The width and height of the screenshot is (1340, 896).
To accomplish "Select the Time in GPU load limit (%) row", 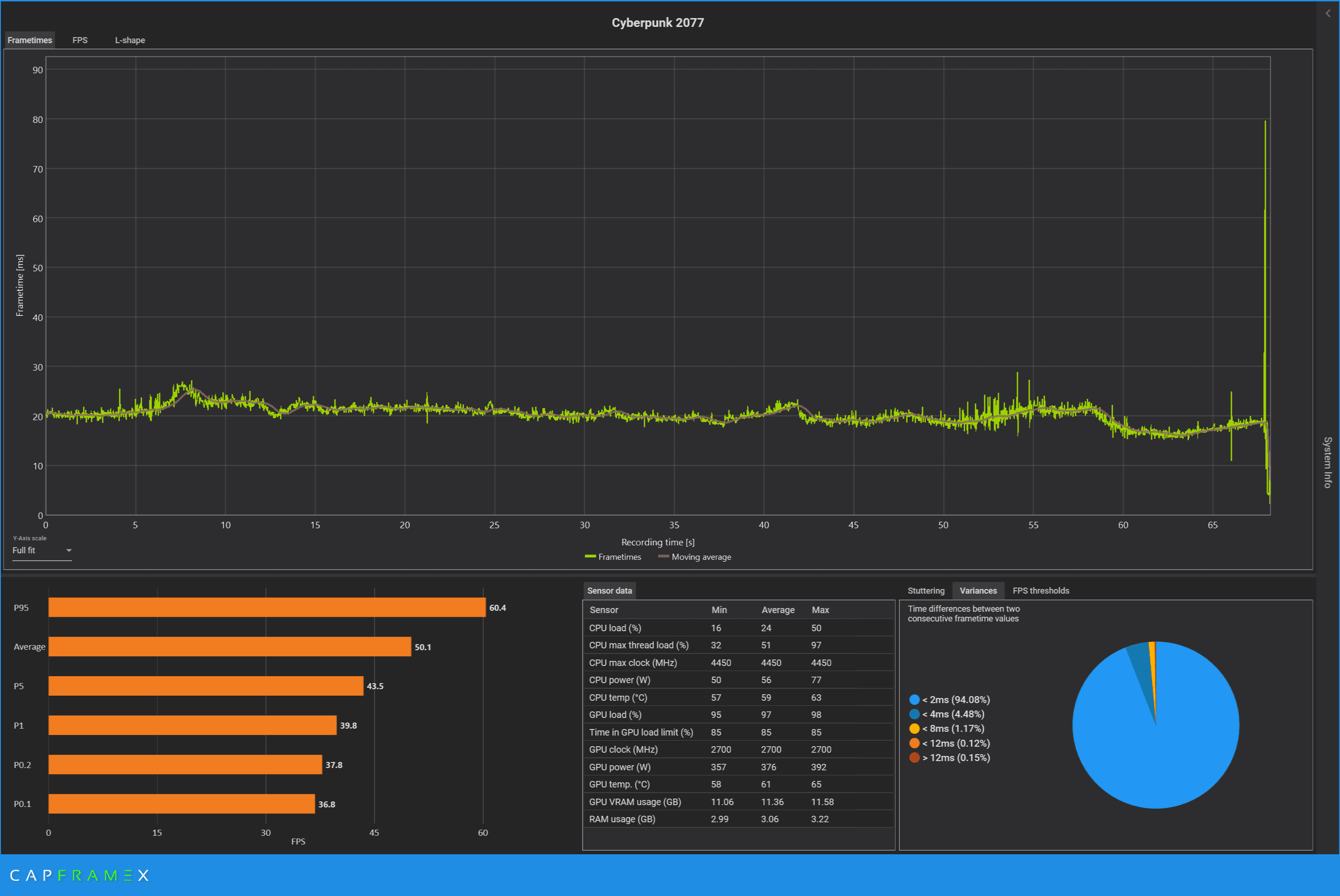I will pos(738,732).
